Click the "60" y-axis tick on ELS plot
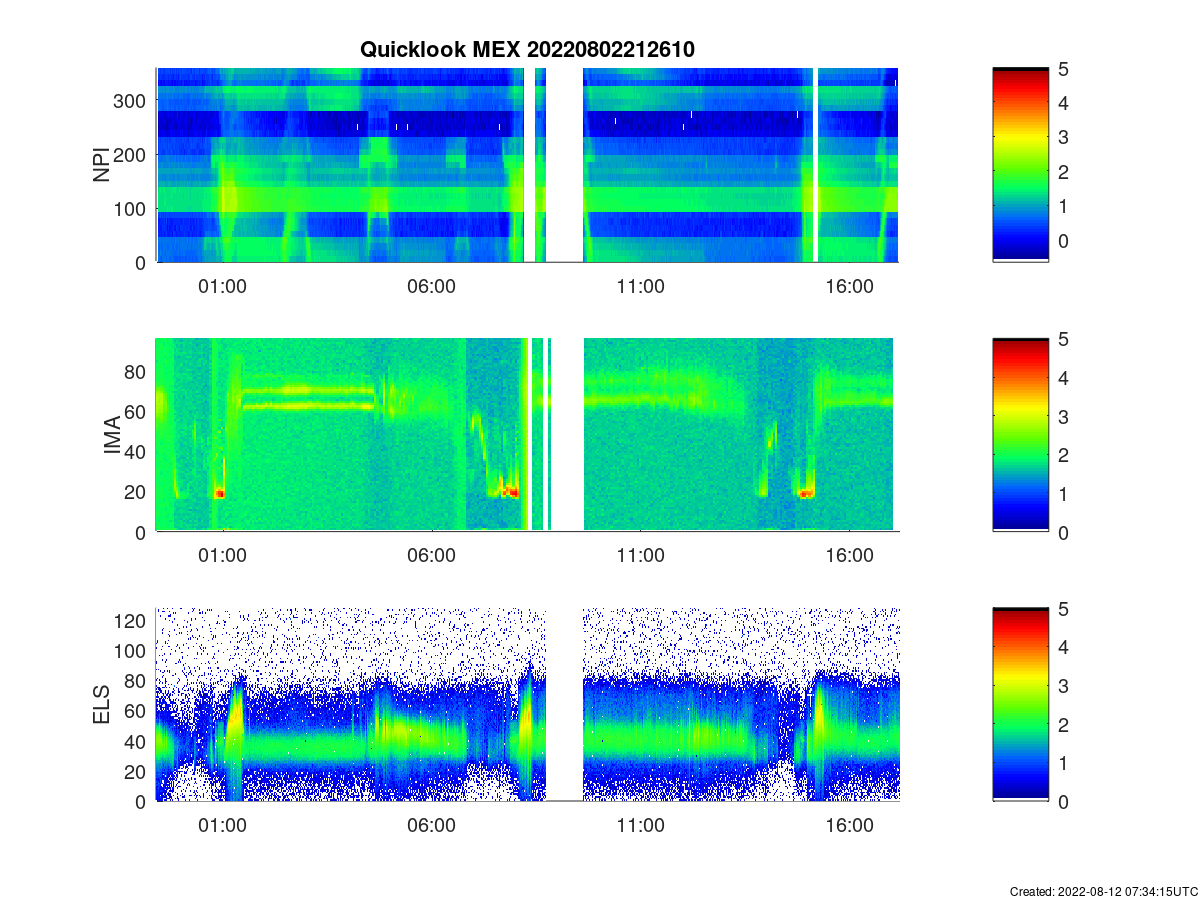 click(x=137, y=711)
